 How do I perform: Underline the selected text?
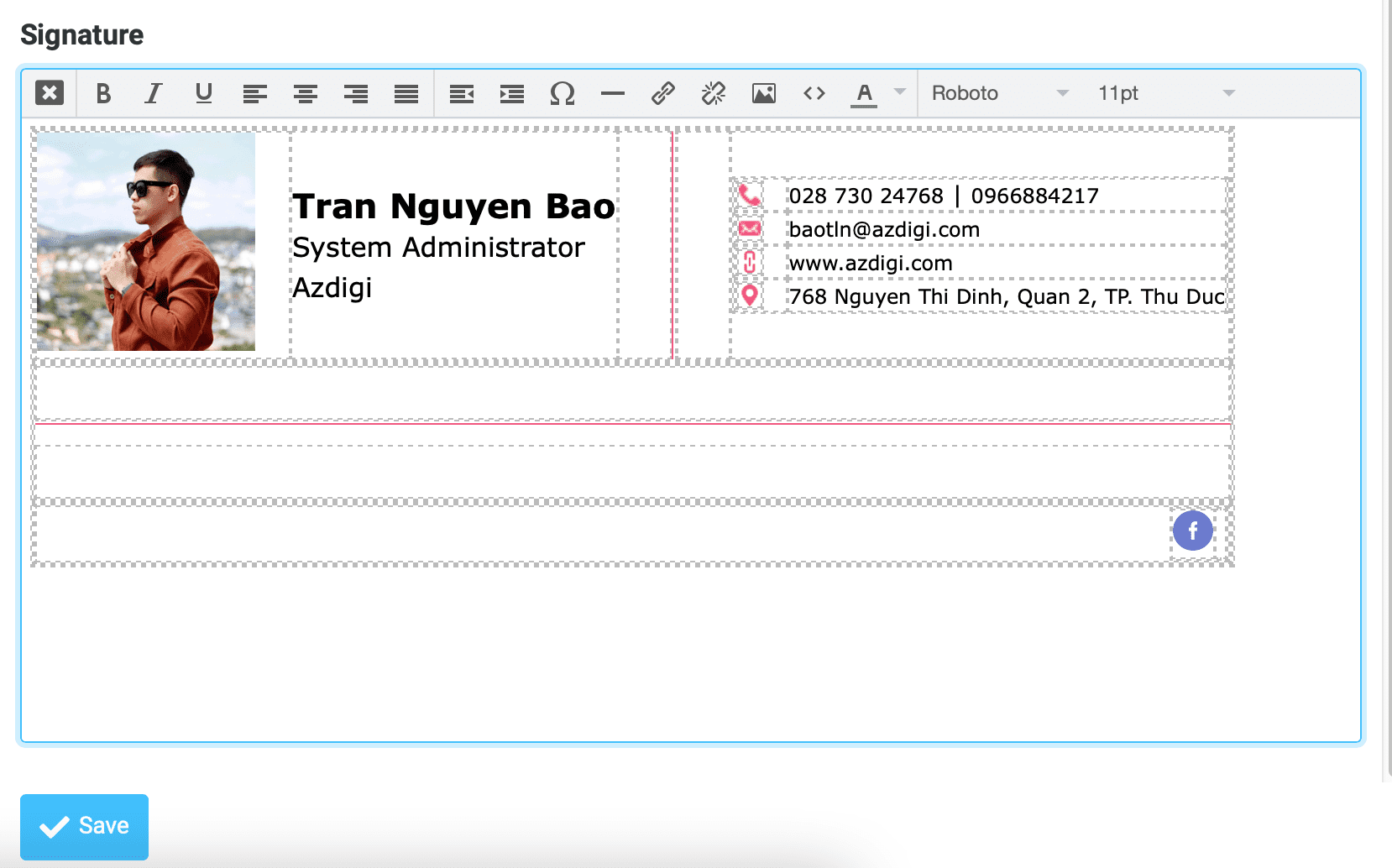pos(203,93)
